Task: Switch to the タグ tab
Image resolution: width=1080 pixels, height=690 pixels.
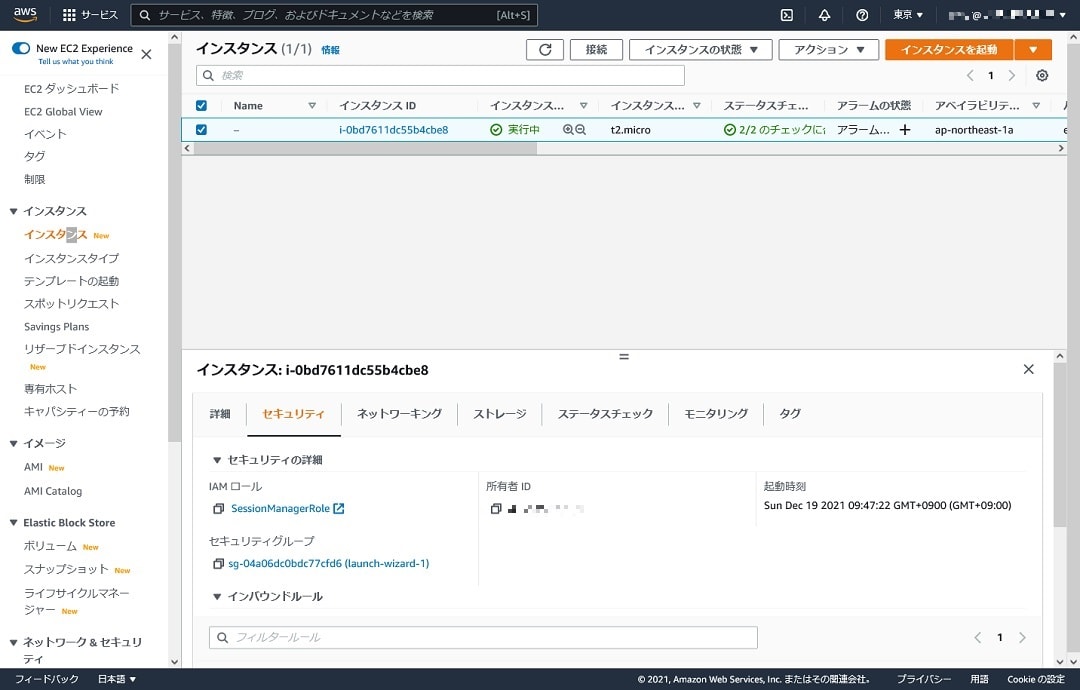Action: click(x=790, y=414)
